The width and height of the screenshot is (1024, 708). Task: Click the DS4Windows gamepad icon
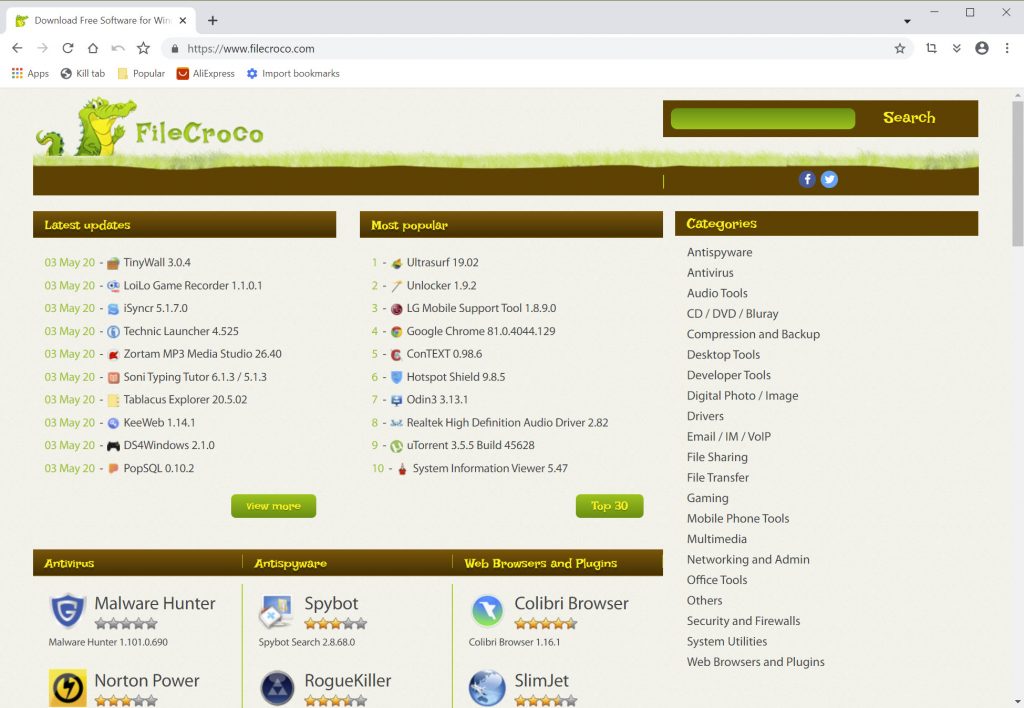[x=113, y=446]
